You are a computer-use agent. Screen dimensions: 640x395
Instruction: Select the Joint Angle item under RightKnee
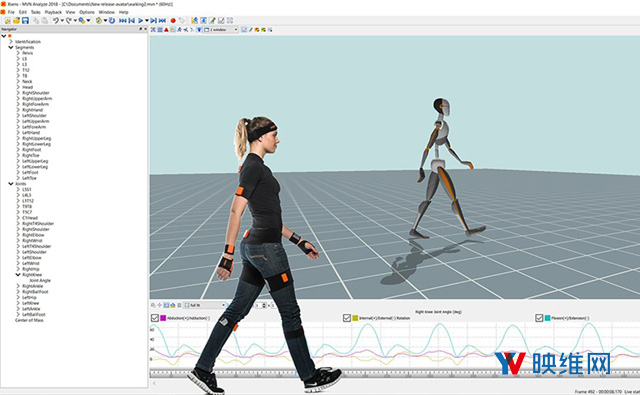[40, 280]
